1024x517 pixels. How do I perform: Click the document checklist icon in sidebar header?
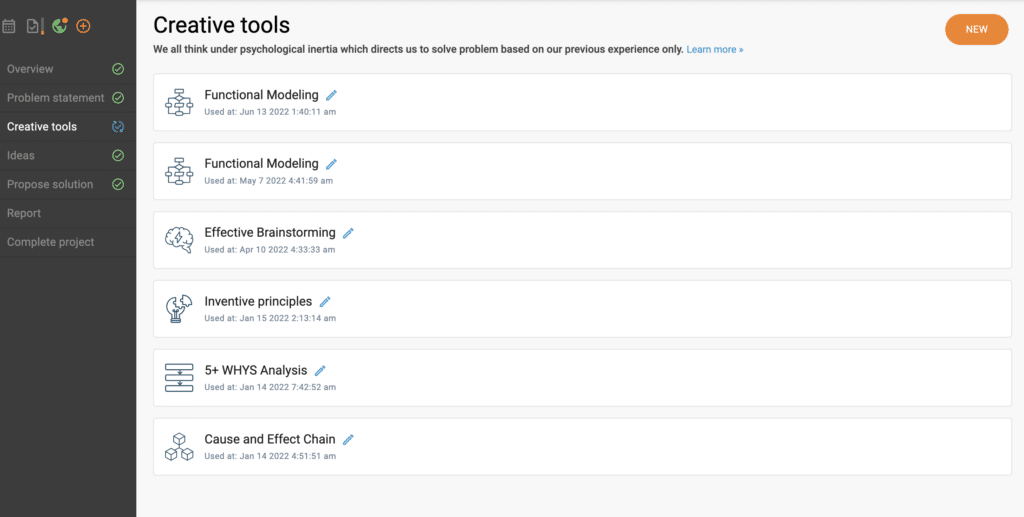pyautogui.click(x=34, y=26)
